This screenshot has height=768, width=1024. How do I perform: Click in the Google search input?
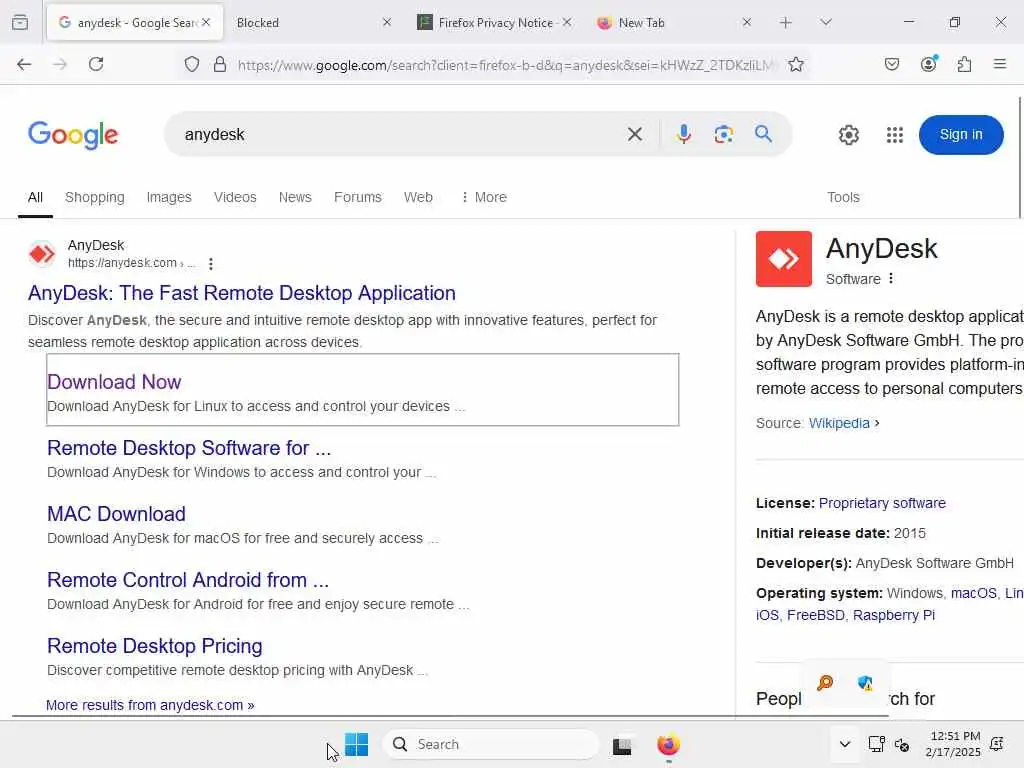pyautogui.click(x=398, y=135)
